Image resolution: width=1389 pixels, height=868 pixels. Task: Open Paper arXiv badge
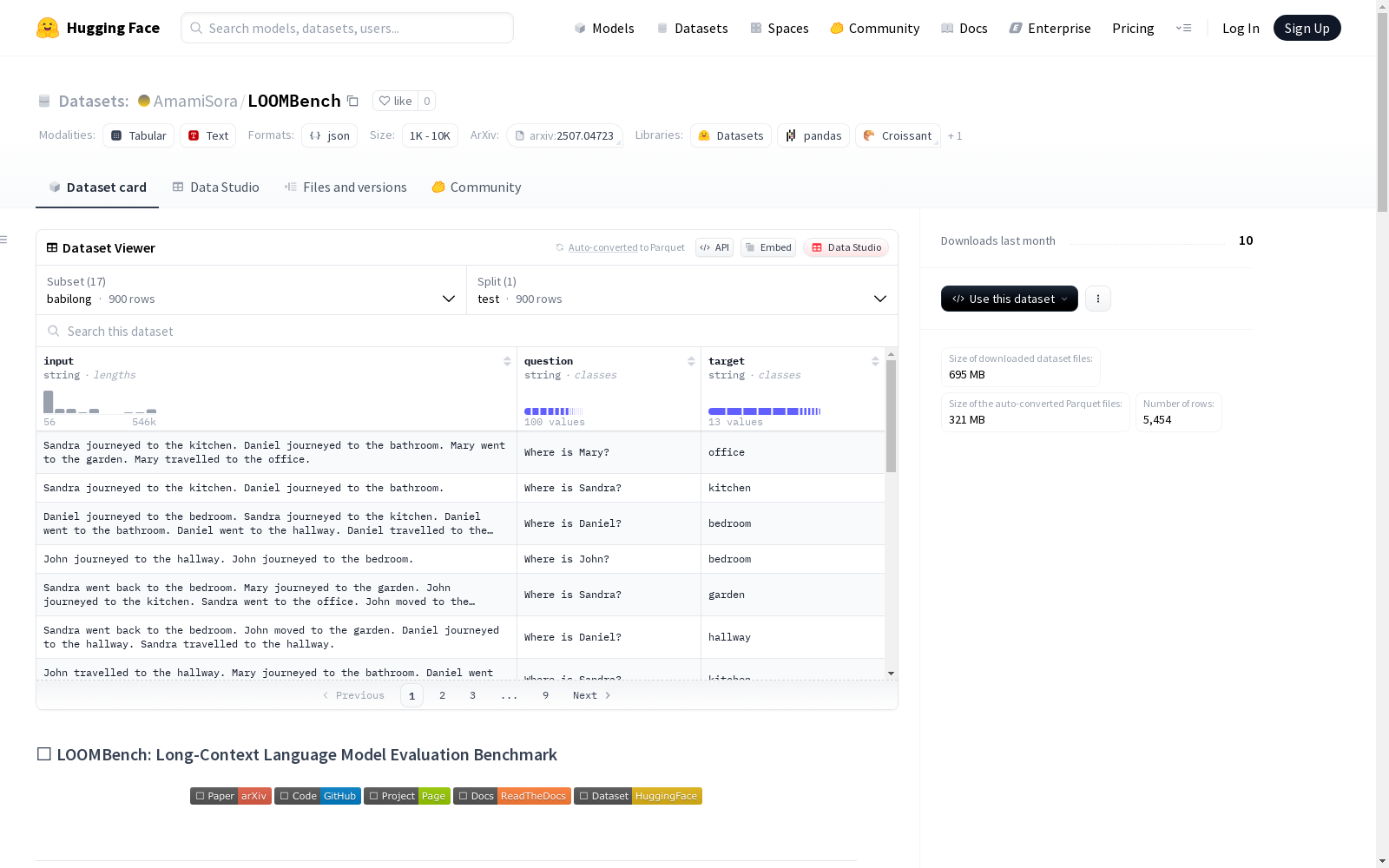click(231, 796)
